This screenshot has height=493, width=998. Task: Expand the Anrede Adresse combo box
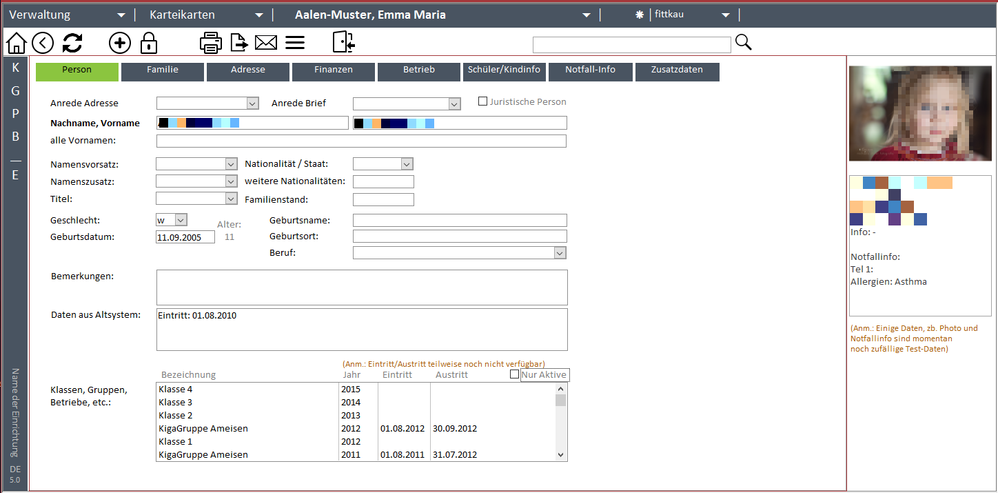253,103
